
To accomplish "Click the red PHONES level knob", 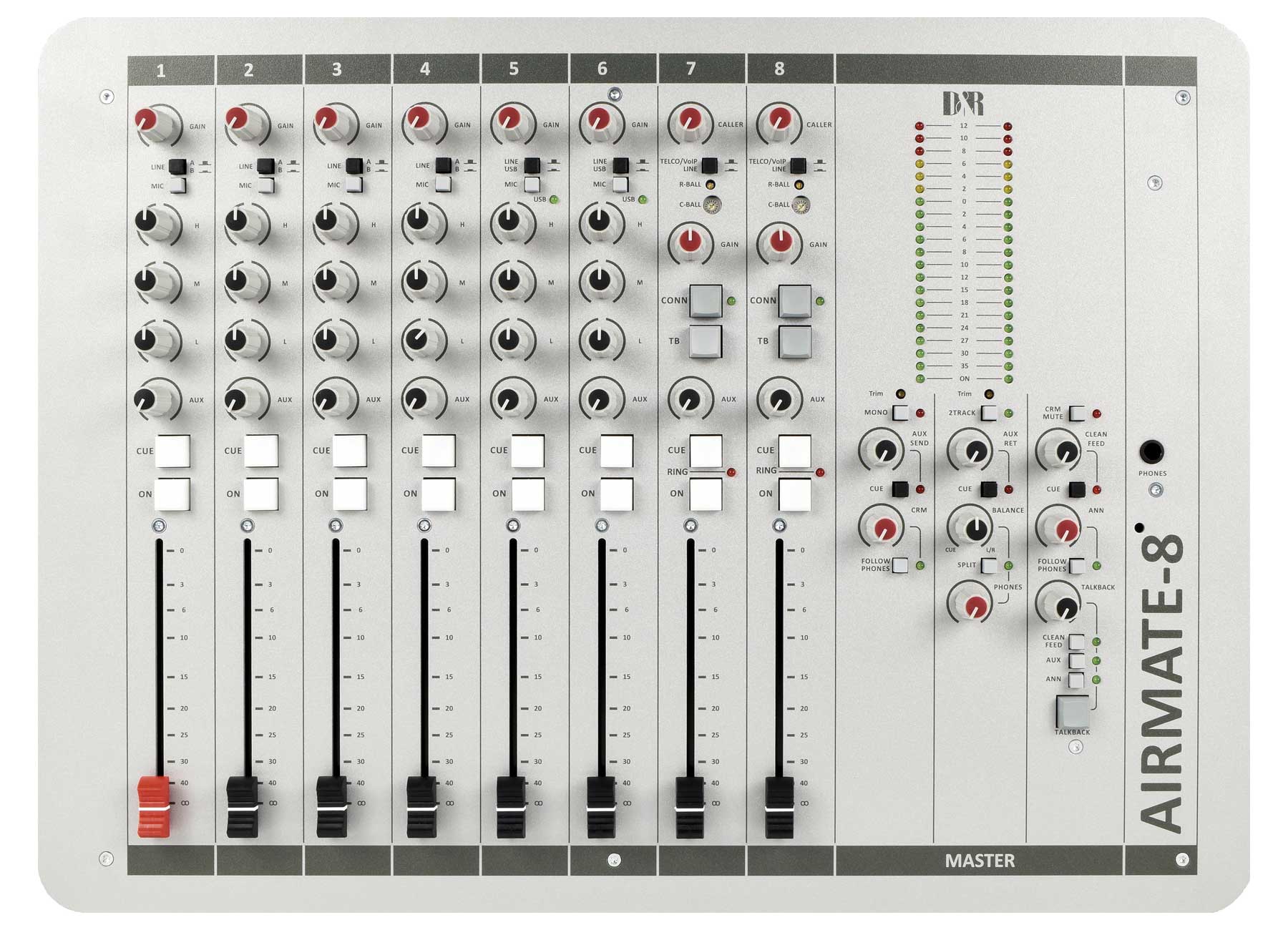I will click(971, 604).
